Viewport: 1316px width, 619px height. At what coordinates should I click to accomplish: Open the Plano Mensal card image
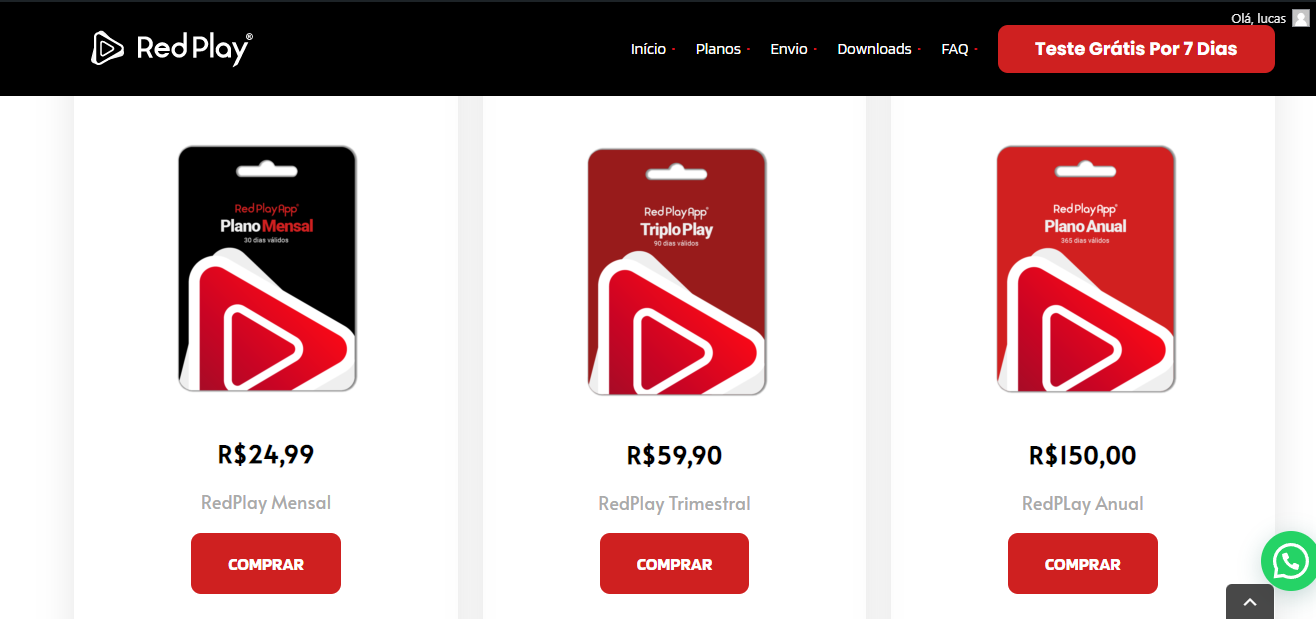[x=267, y=269]
